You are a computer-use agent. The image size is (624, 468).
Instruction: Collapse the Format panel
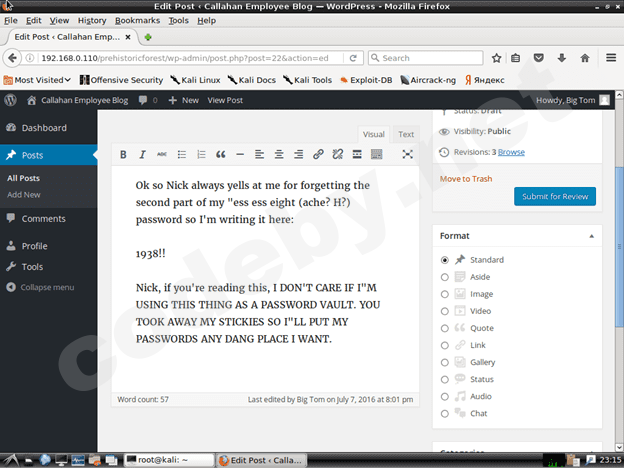(591, 236)
